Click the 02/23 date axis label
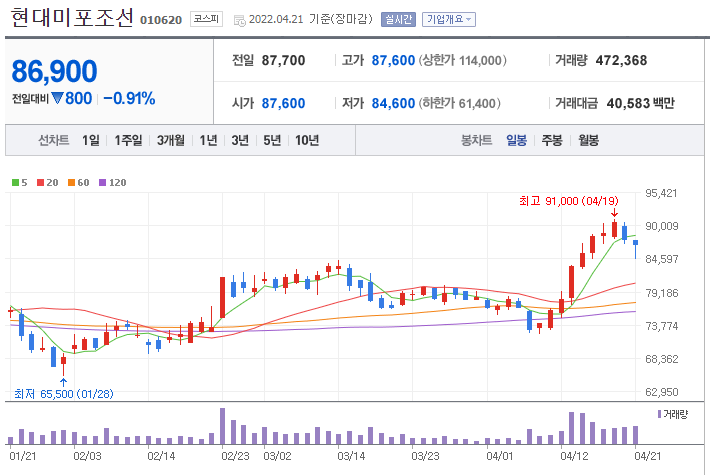The height and width of the screenshot is (475, 710). (x=235, y=456)
